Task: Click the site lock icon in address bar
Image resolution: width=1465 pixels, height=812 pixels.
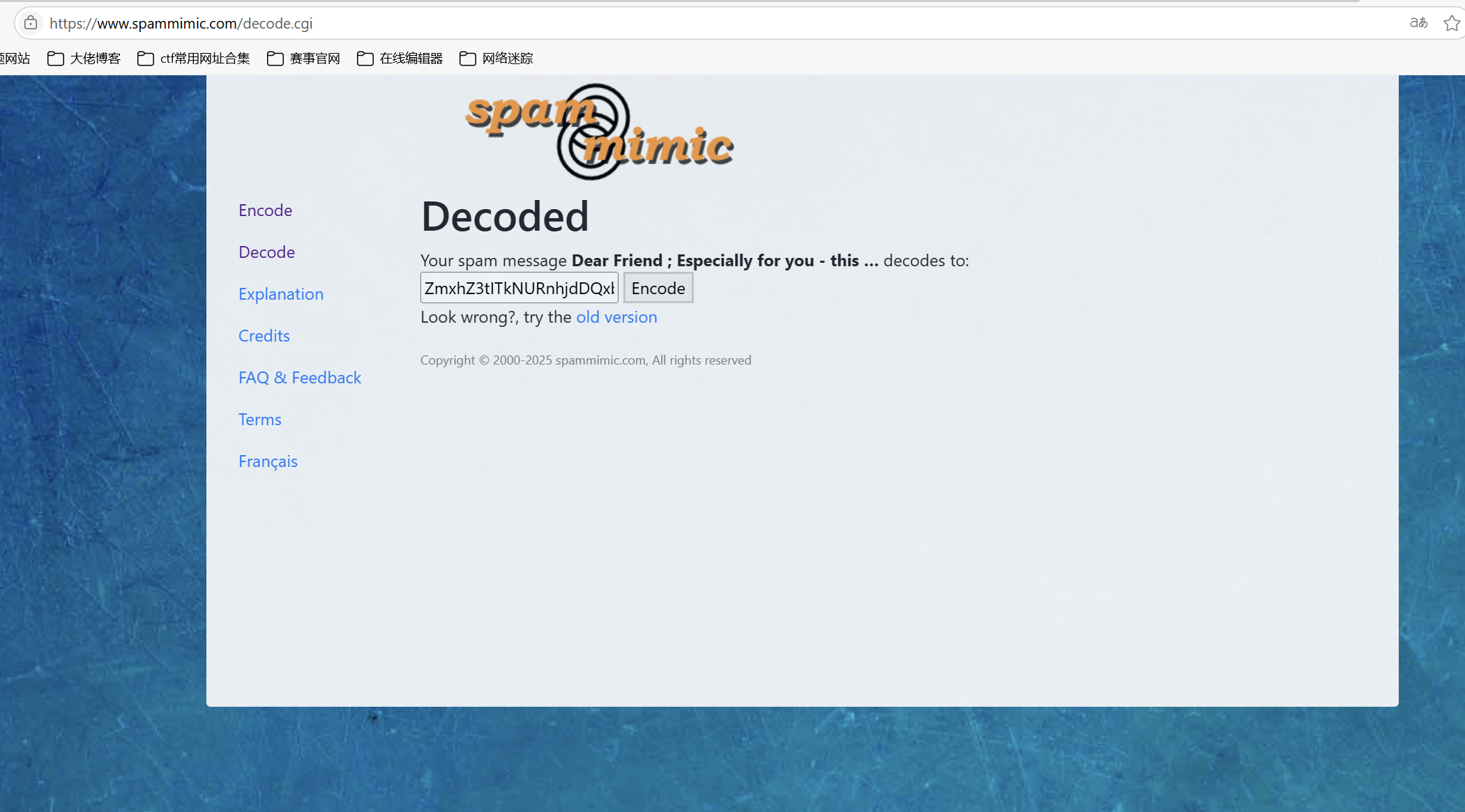Action: tap(31, 23)
